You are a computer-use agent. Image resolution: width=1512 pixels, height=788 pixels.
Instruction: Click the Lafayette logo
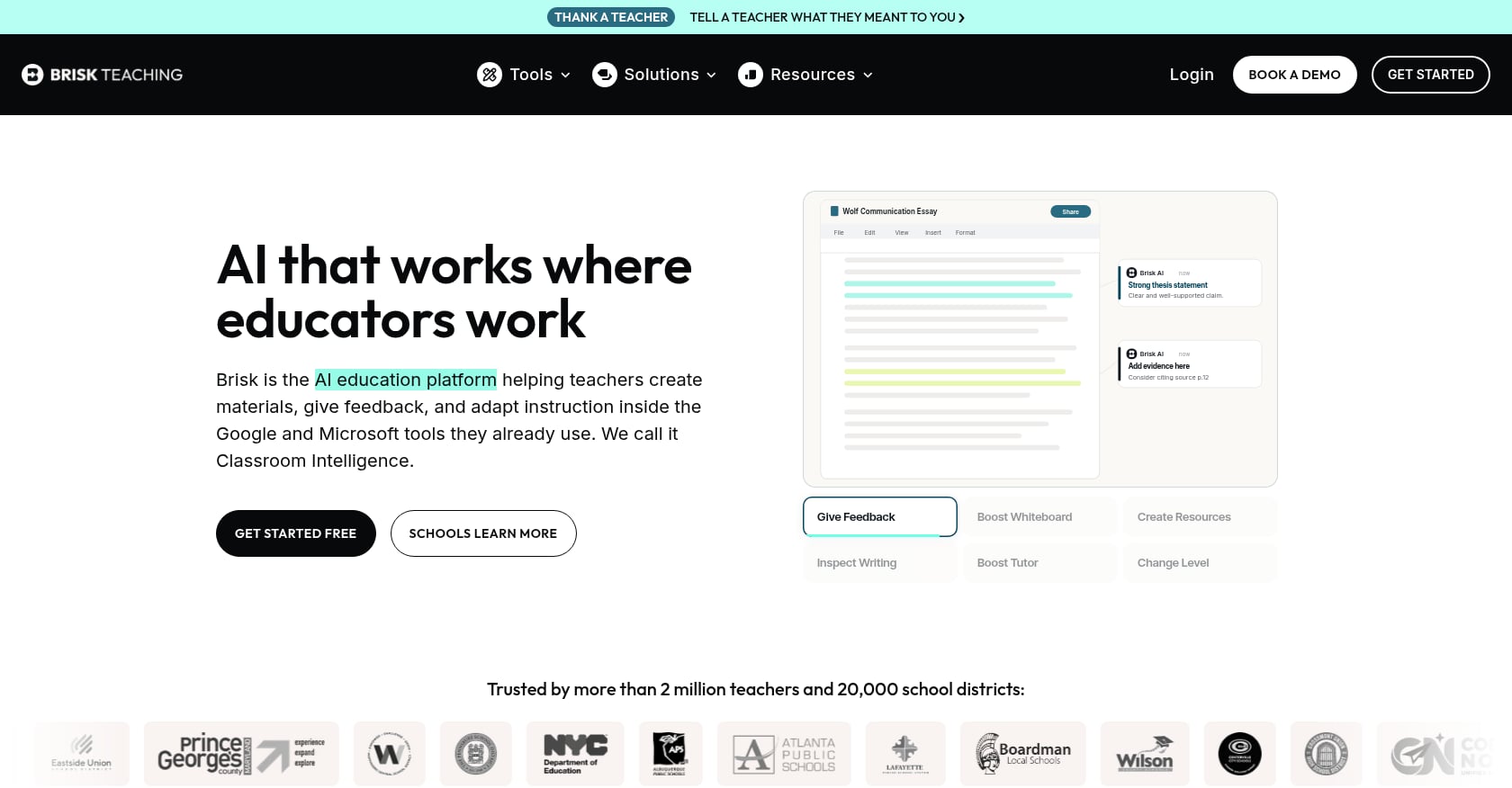pos(905,754)
